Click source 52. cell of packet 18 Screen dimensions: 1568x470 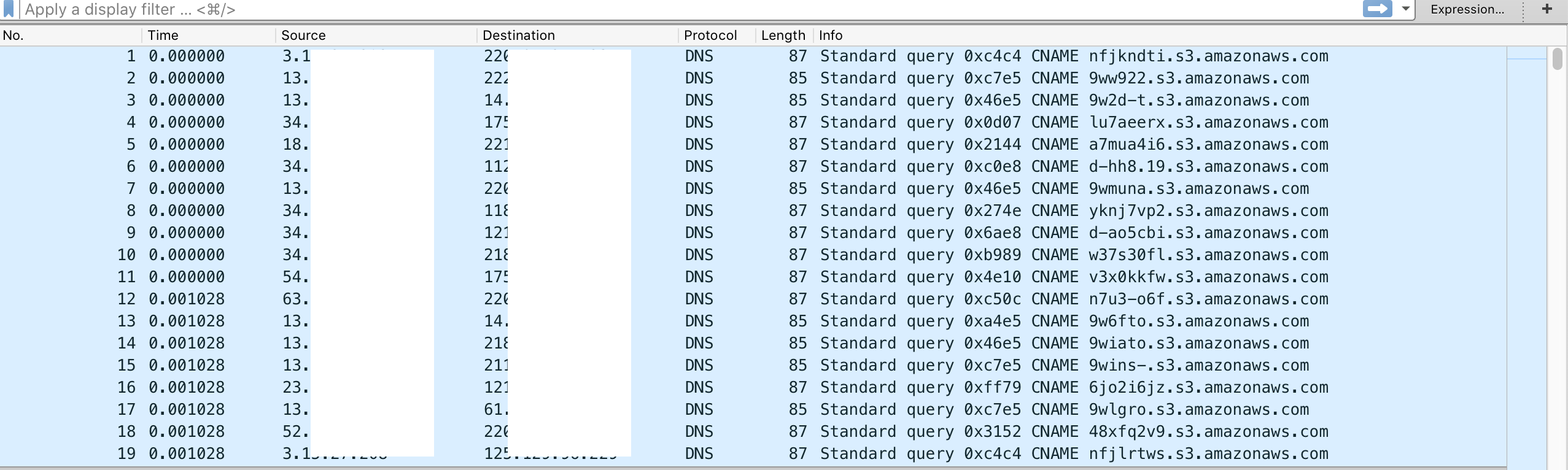(296, 431)
